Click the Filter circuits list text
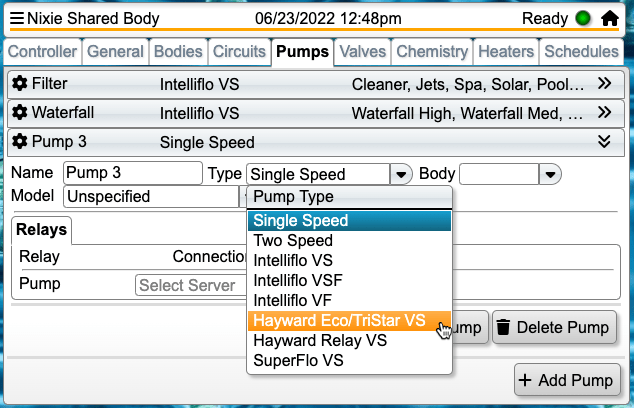Screen dimensions: 634x408 coord(468,85)
